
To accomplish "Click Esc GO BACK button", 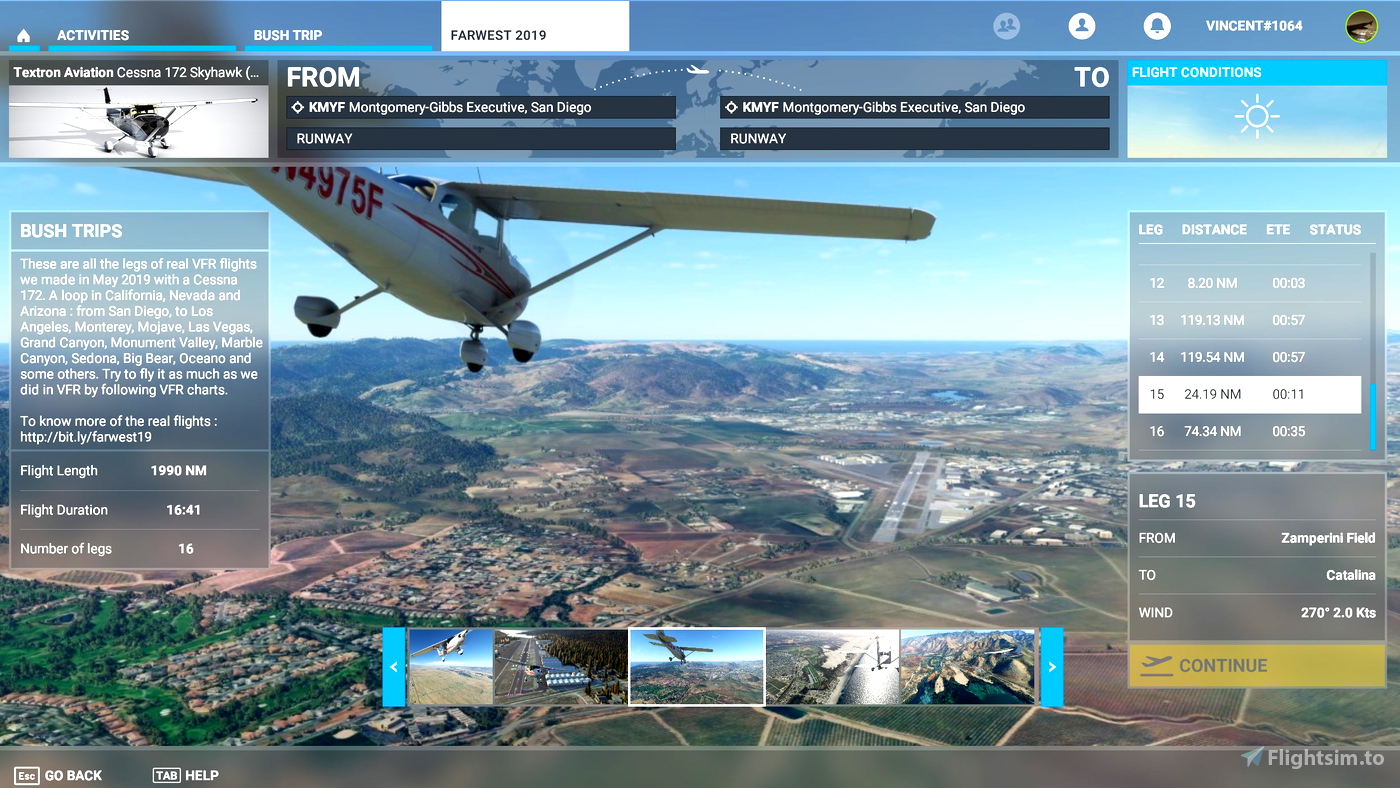I will click(x=59, y=775).
